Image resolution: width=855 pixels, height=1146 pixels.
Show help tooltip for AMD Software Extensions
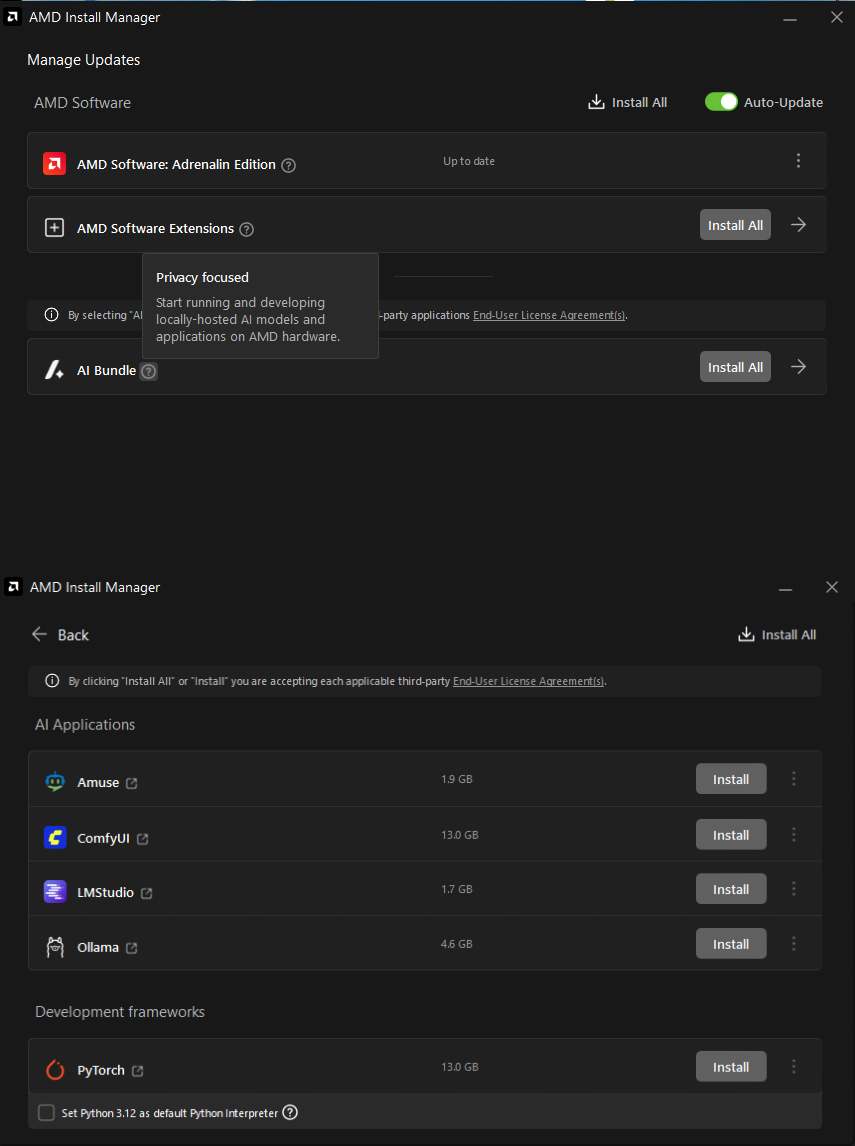(x=247, y=229)
